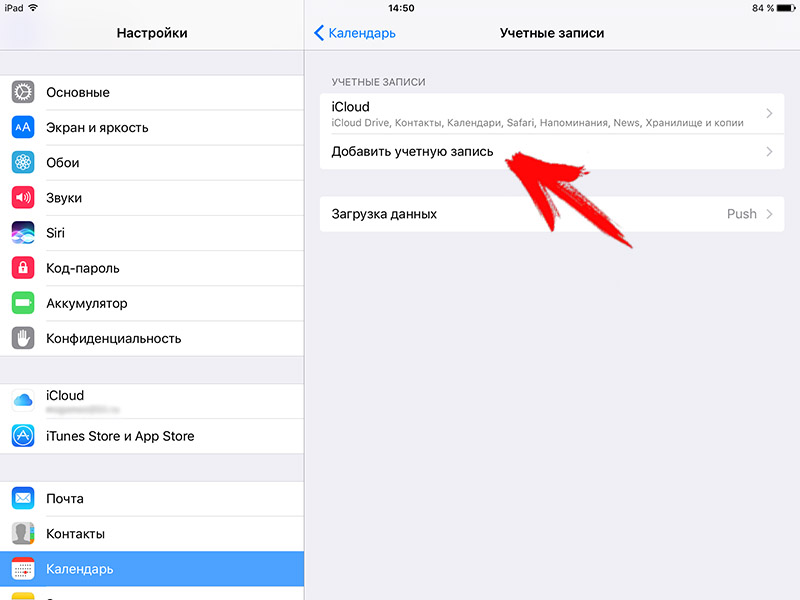This screenshot has height=600, width=800.
Task: Tap the Код-пароль lock icon
Action: tap(23, 268)
